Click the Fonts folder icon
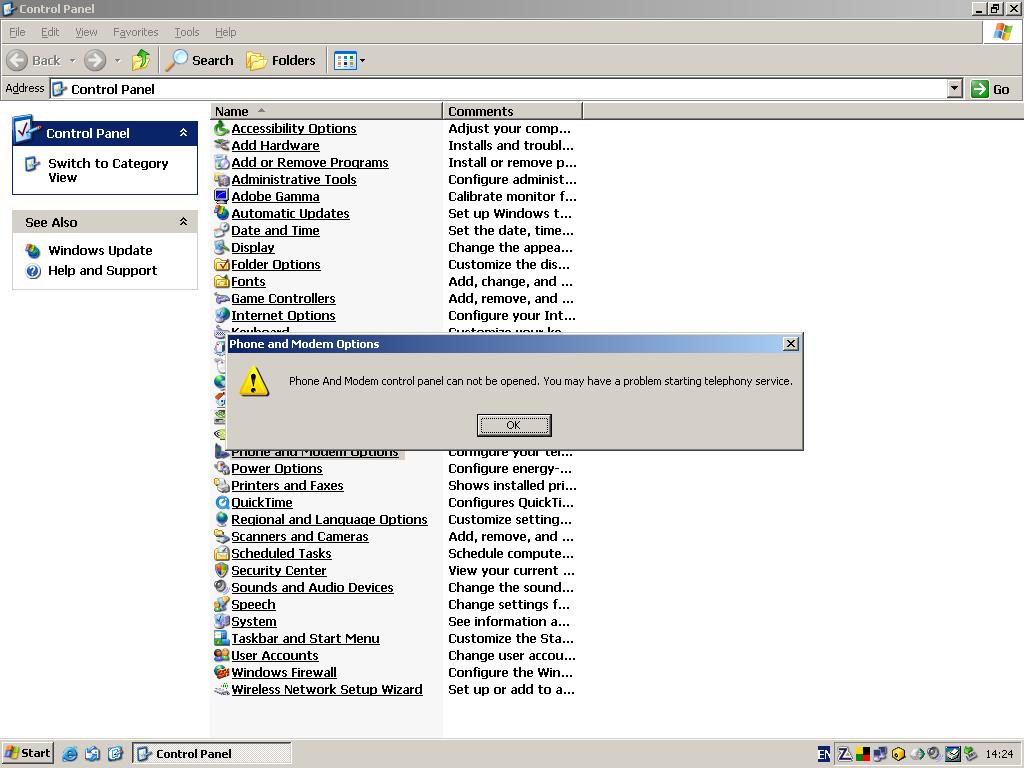This screenshot has height=768, width=1024. pyautogui.click(x=222, y=281)
